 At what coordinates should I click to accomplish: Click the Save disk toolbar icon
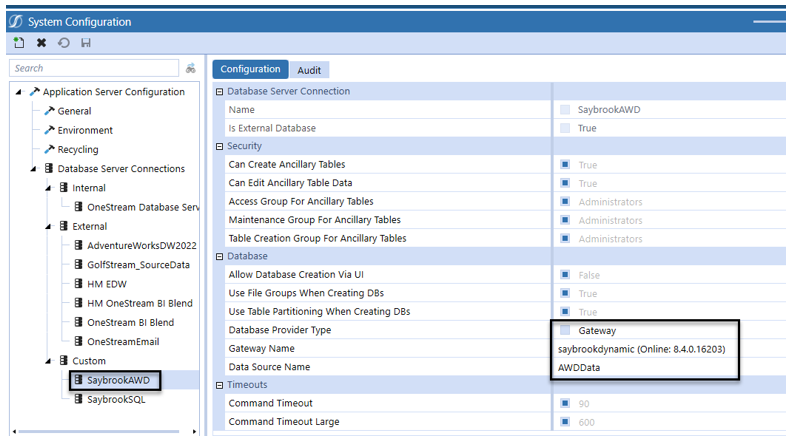tap(85, 43)
